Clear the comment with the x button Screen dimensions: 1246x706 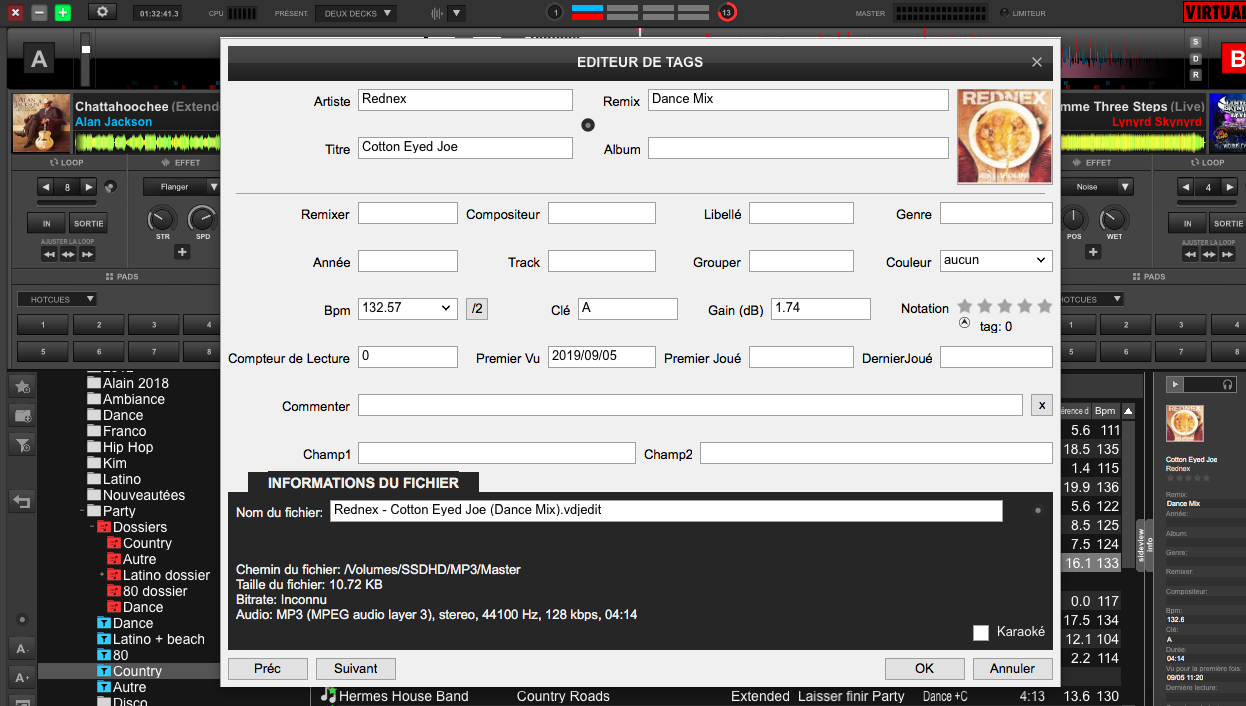(1042, 405)
